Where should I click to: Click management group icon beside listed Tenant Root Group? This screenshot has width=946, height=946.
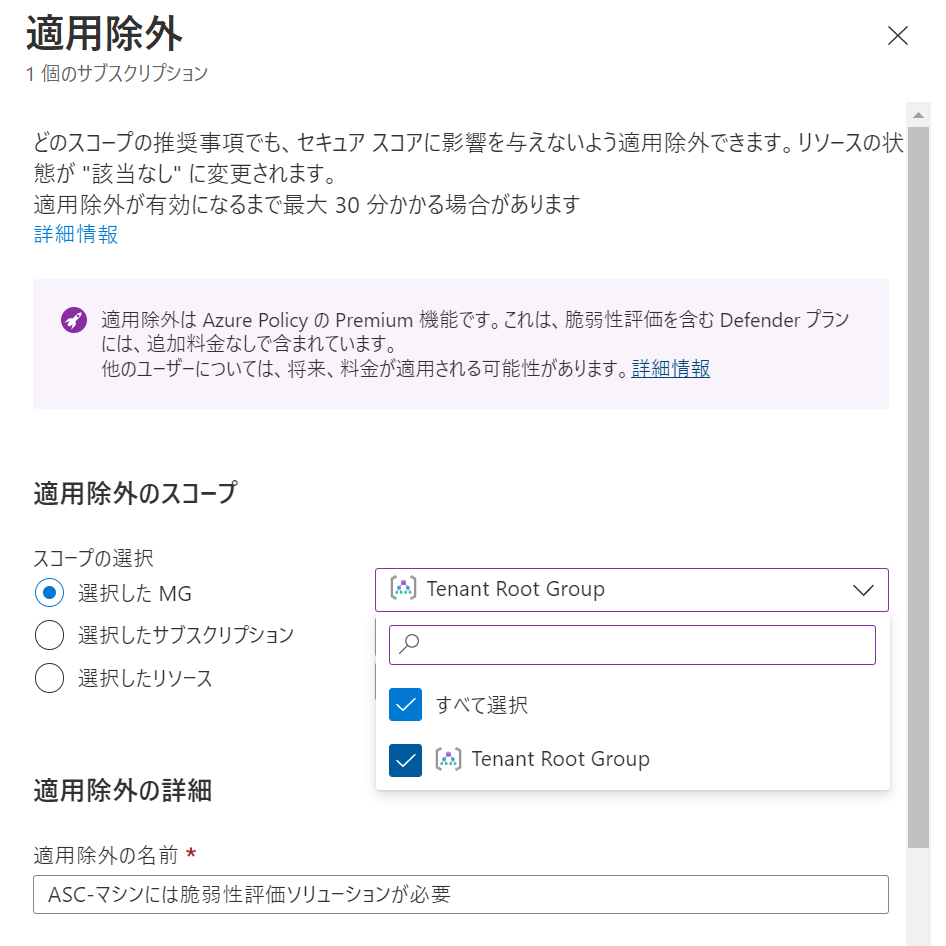coord(448,759)
